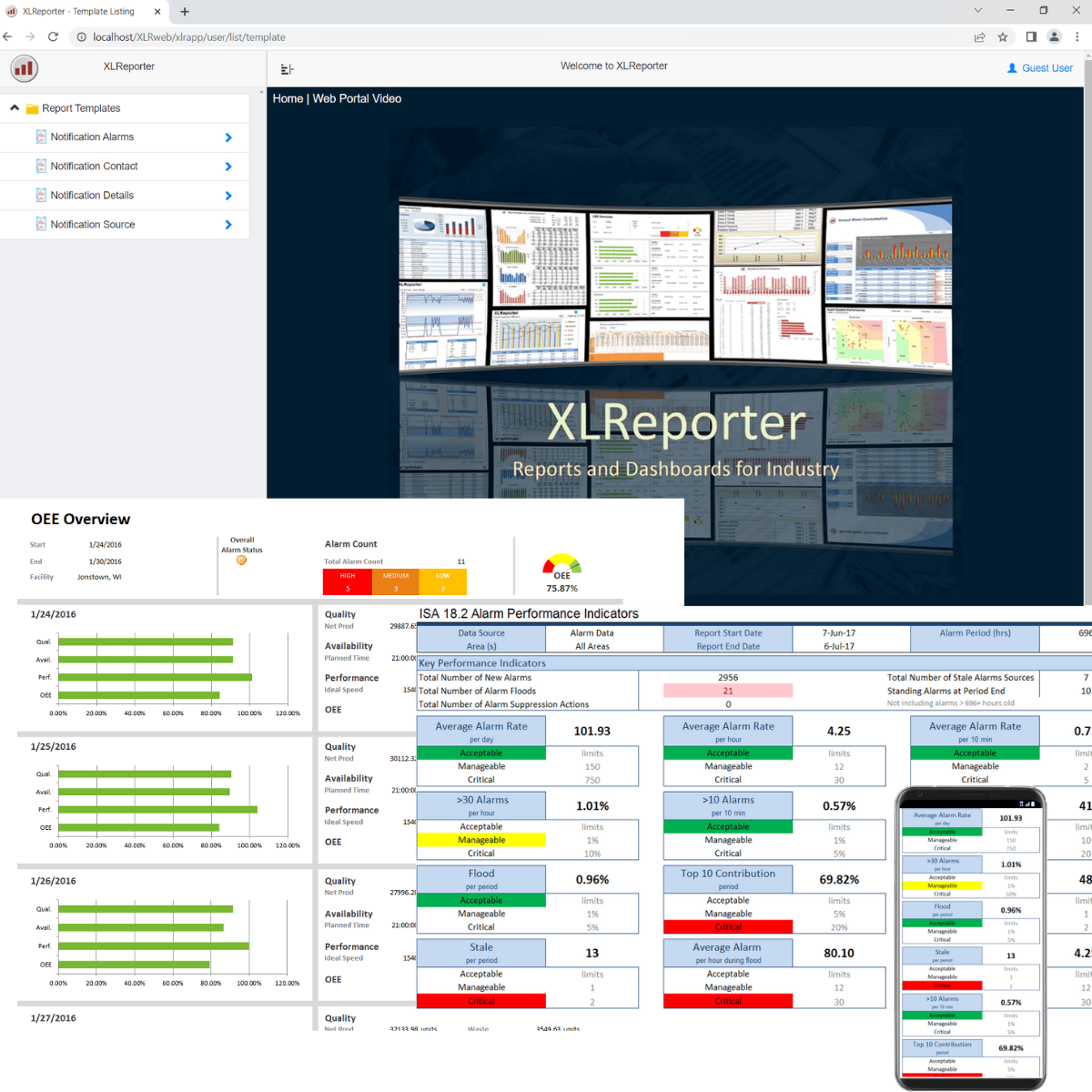Click the HIGH alarm count red swatch
The image size is (1092, 1092).
click(x=348, y=582)
